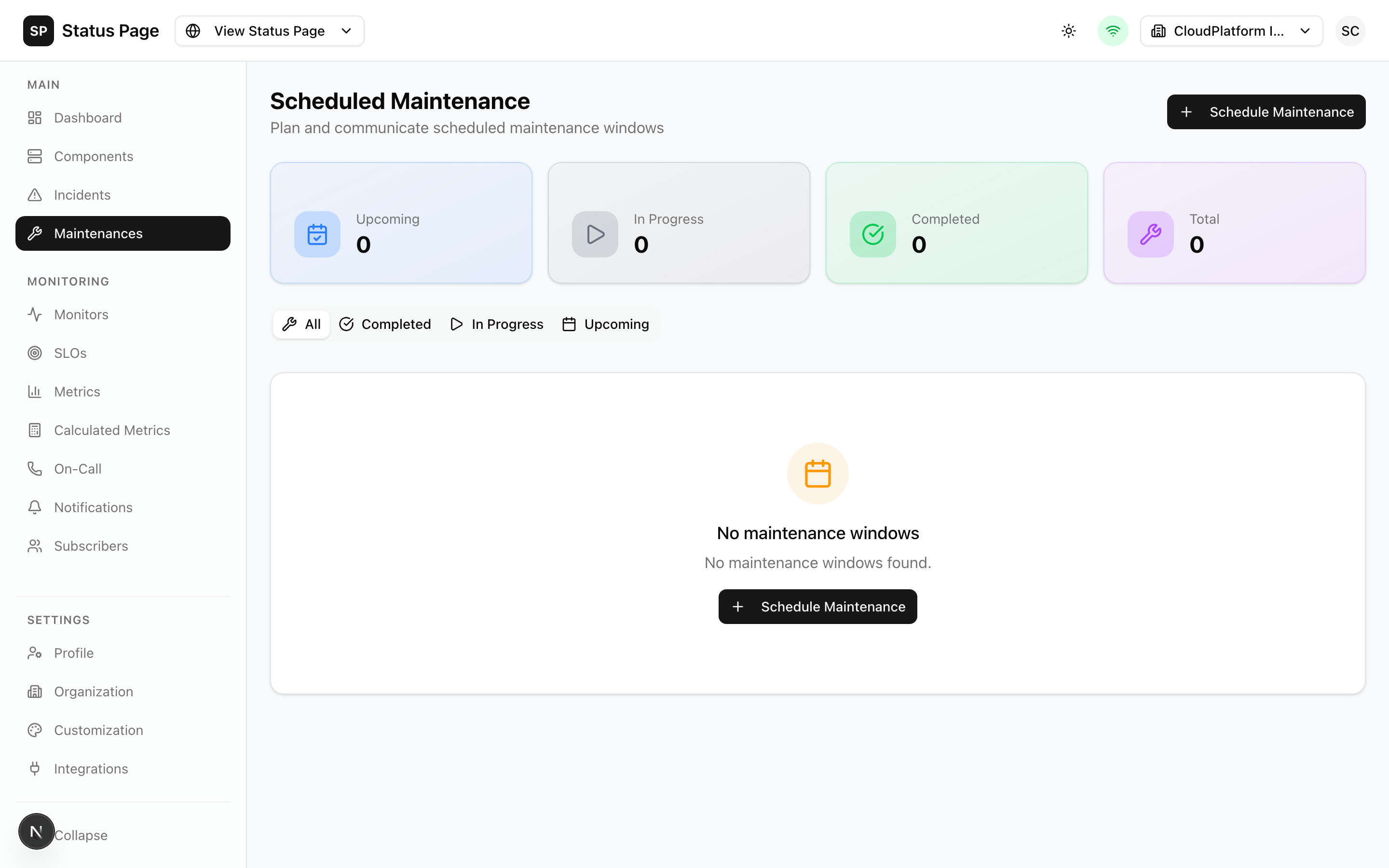The image size is (1389, 868).
Task: Open the SLOs section
Action: (x=69, y=353)
